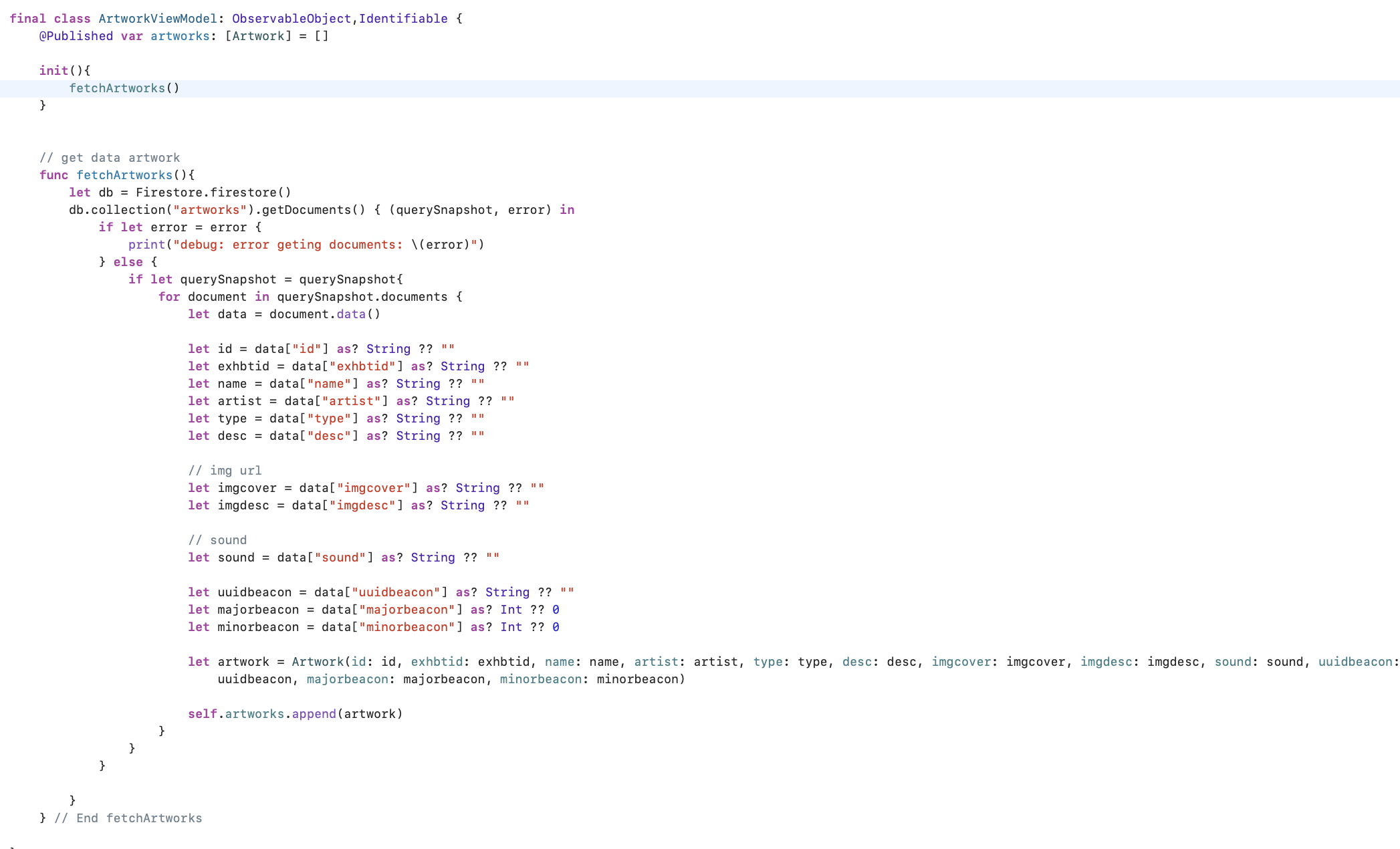
Task: Click the for document in loop line
Action: (310, 297)
